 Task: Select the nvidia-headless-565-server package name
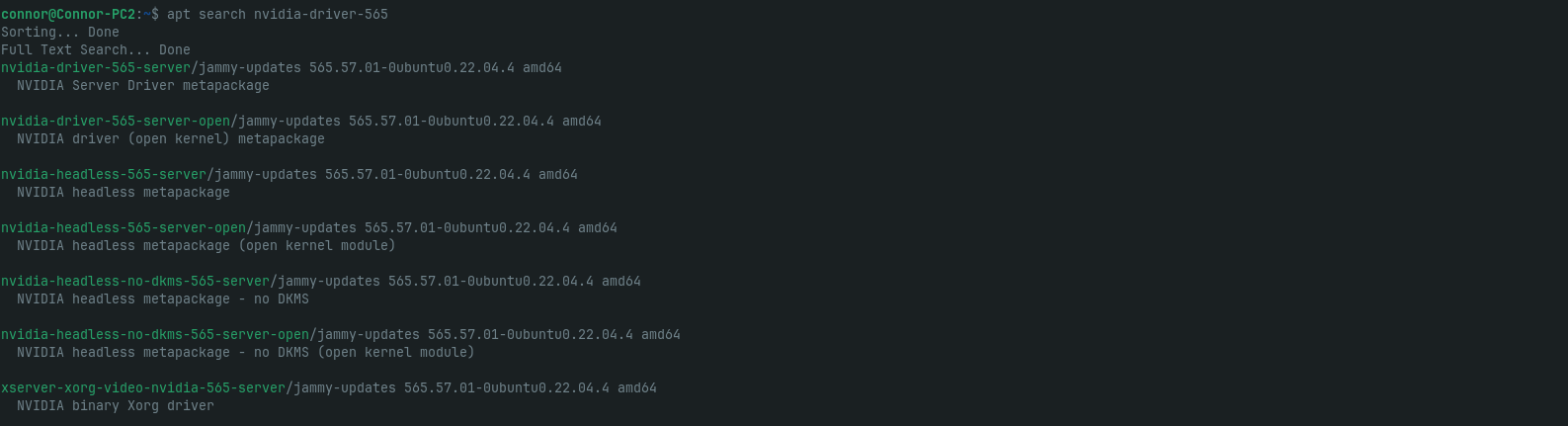tap(104, 175)
